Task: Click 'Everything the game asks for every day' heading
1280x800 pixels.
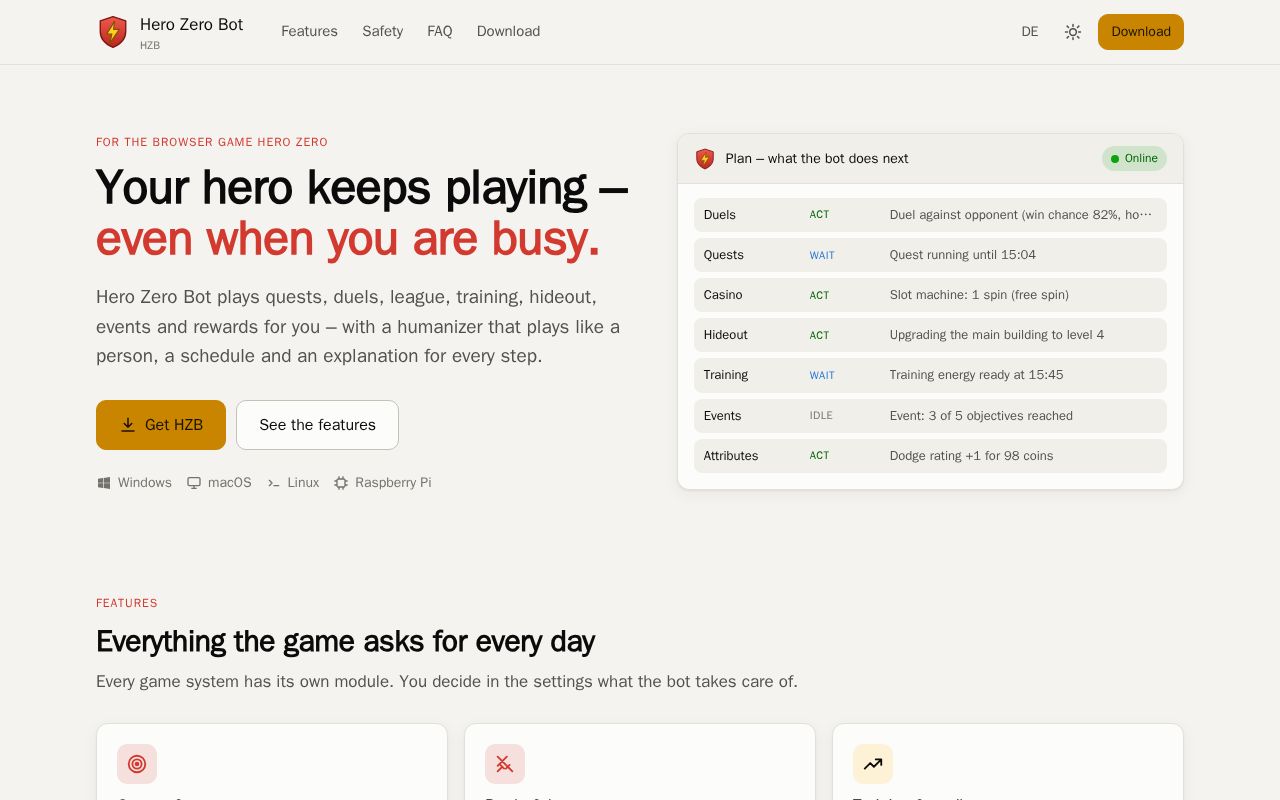Action: (345, 641)
